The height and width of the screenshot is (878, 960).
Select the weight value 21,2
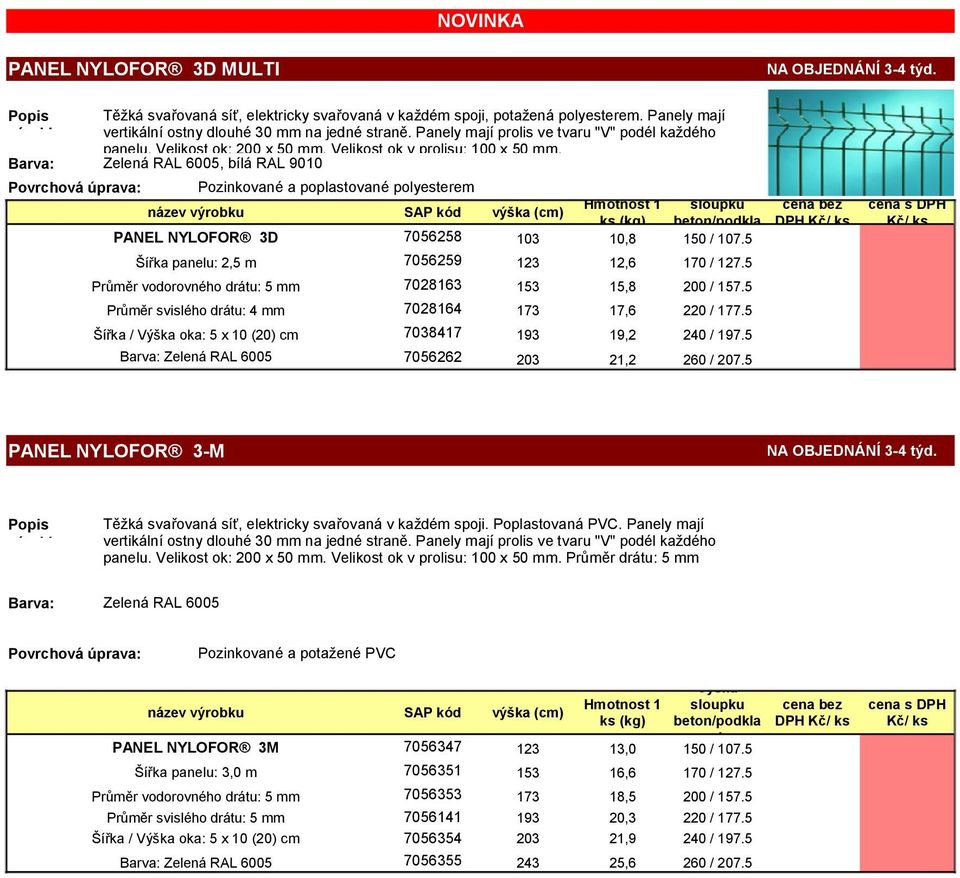pos(623,359)
